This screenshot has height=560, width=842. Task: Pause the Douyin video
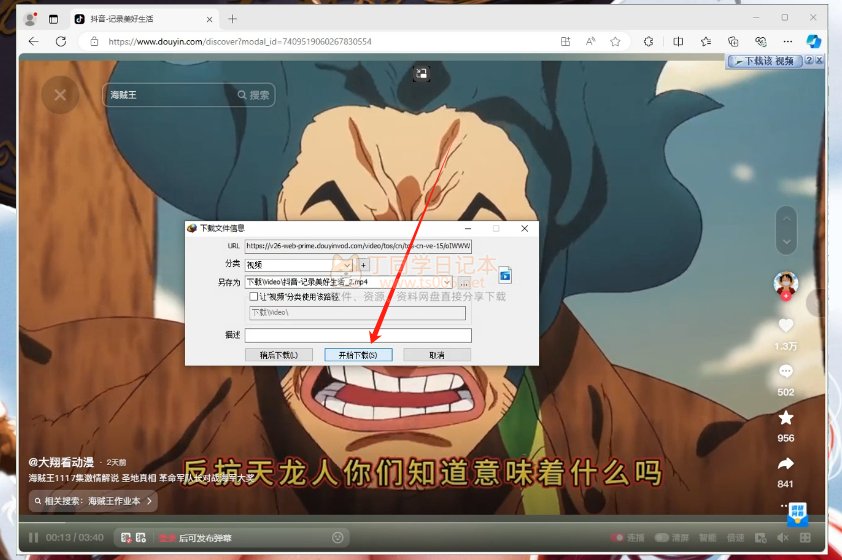pyautogui.click(x=33, y=537)
